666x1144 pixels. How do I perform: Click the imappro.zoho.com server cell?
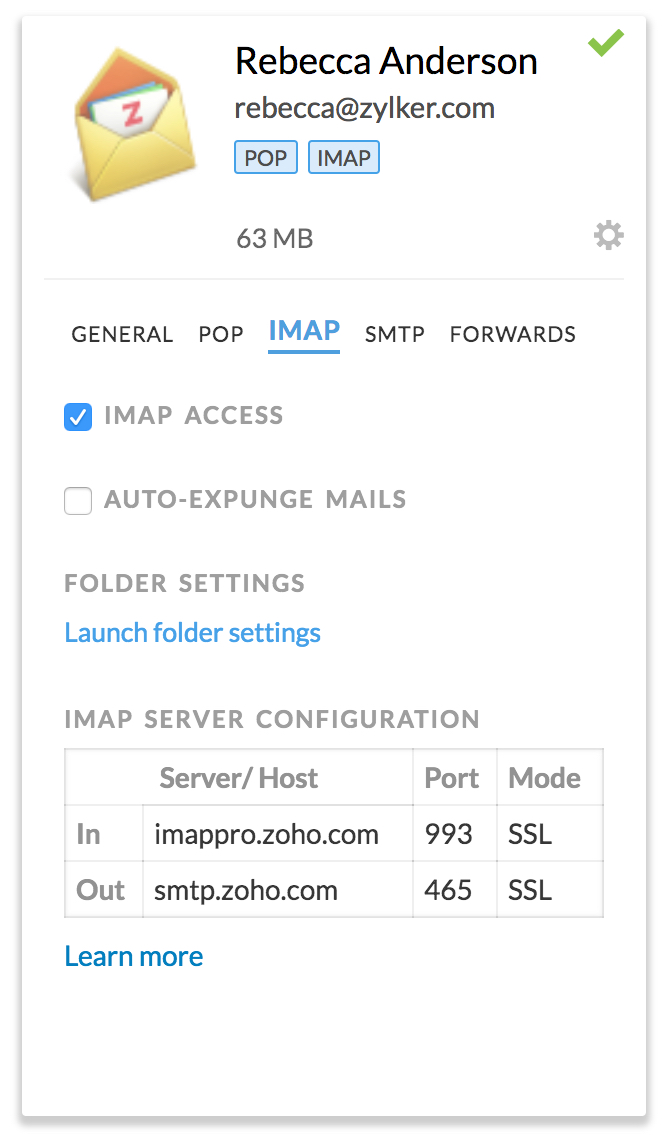(x=267, y=834)
